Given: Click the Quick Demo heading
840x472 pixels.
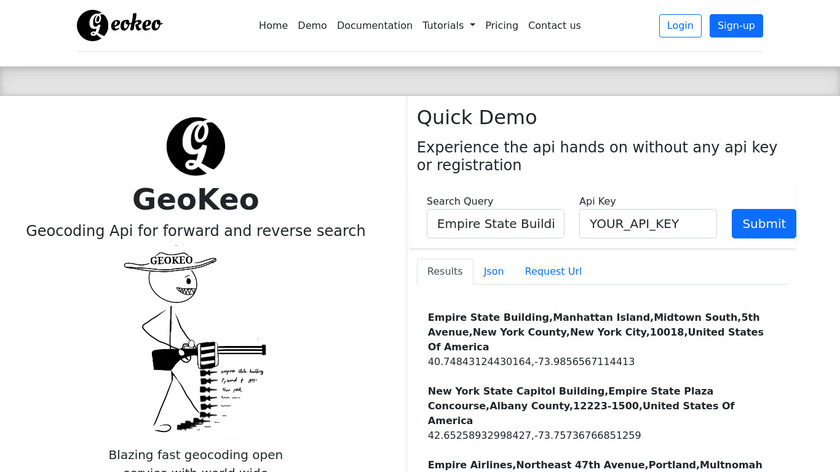Looking at the screenshot, I should point(477,117).
